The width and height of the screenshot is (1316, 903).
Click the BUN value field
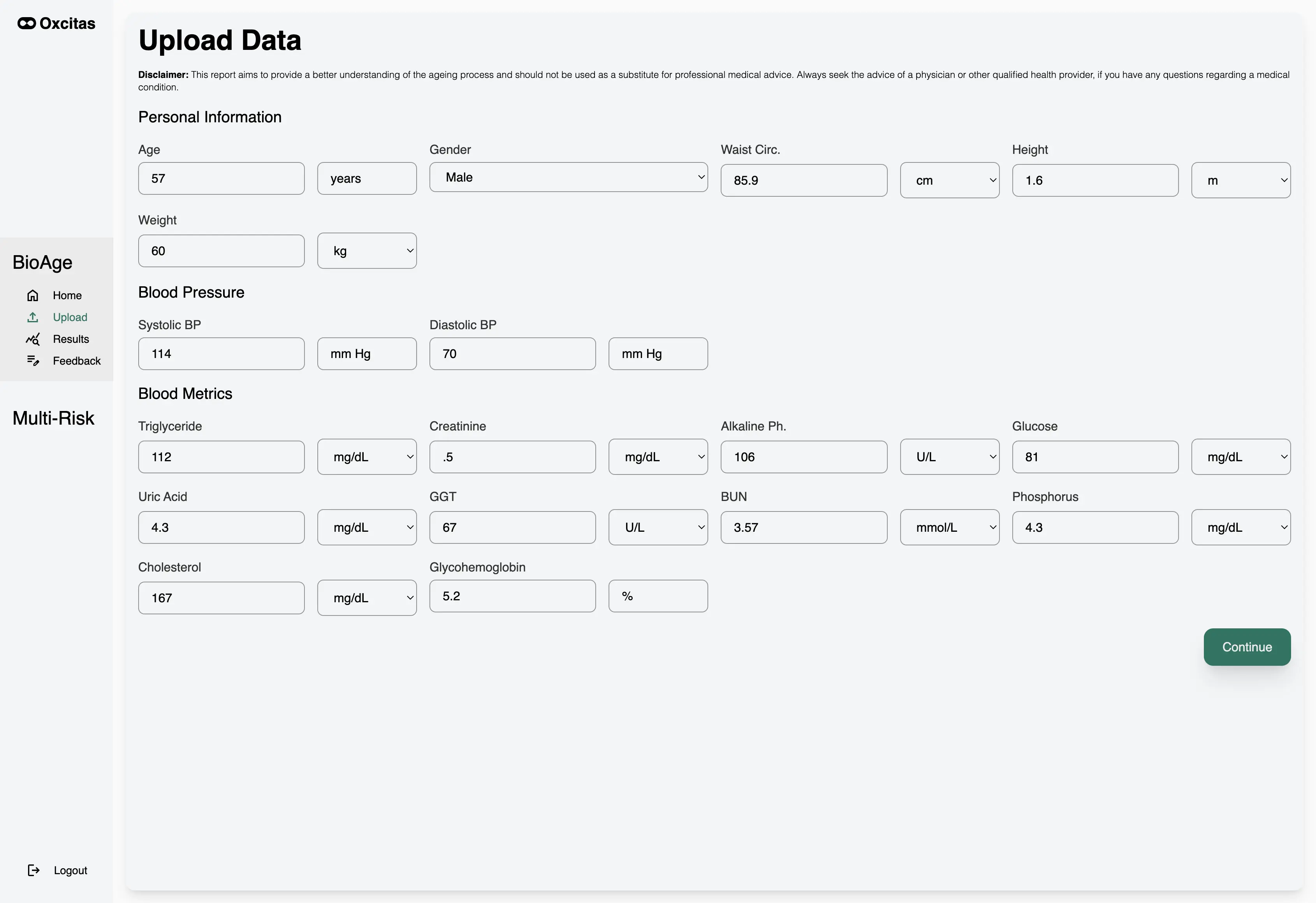point(804,527)
